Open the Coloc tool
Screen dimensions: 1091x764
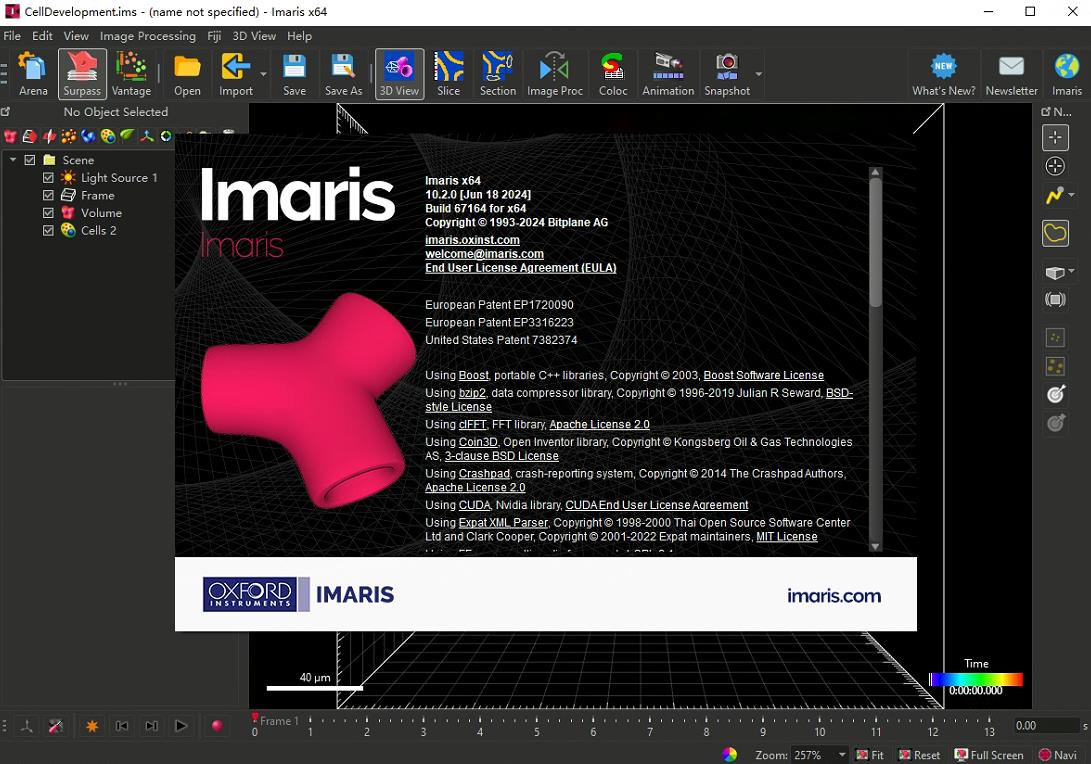(612, 74)
